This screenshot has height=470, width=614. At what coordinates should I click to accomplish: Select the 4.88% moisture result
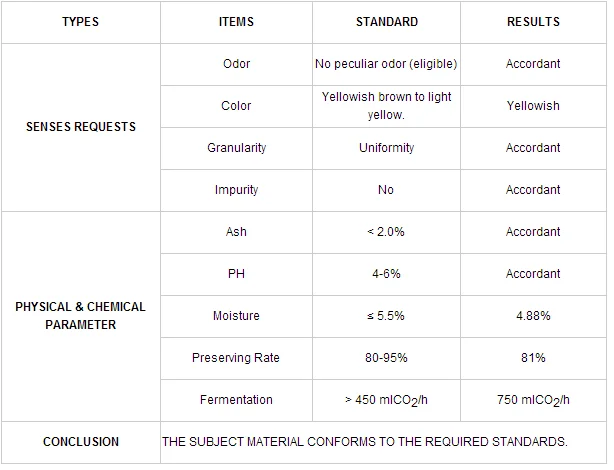pyautogui.click(x=533, y=316)
